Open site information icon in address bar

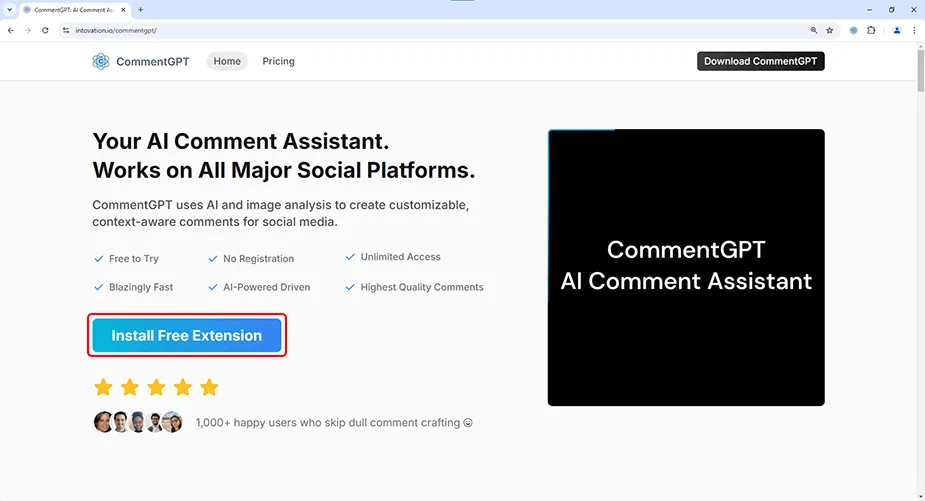click(x=65, y=30)
